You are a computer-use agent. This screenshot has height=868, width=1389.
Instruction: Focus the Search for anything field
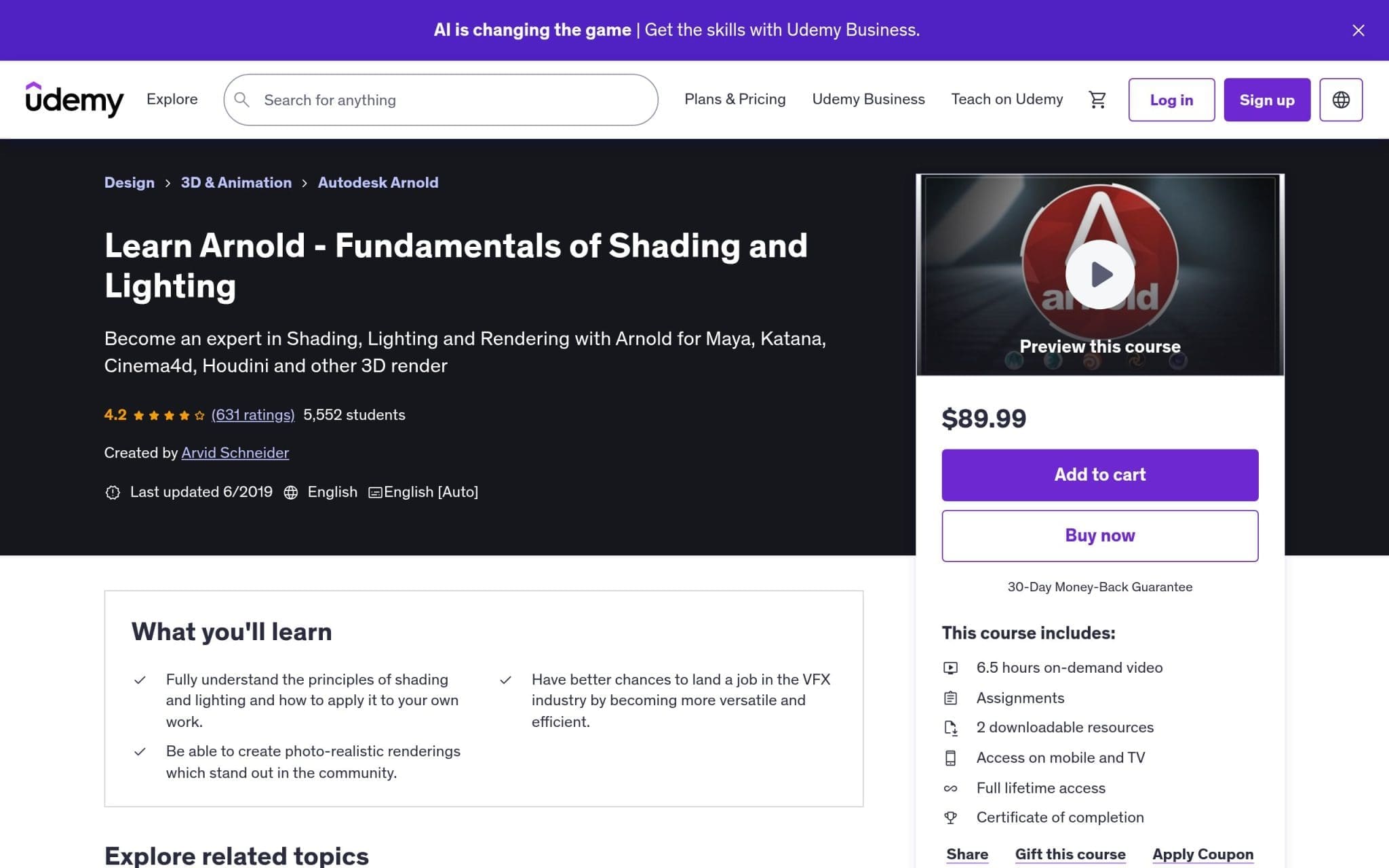(441, 100)
